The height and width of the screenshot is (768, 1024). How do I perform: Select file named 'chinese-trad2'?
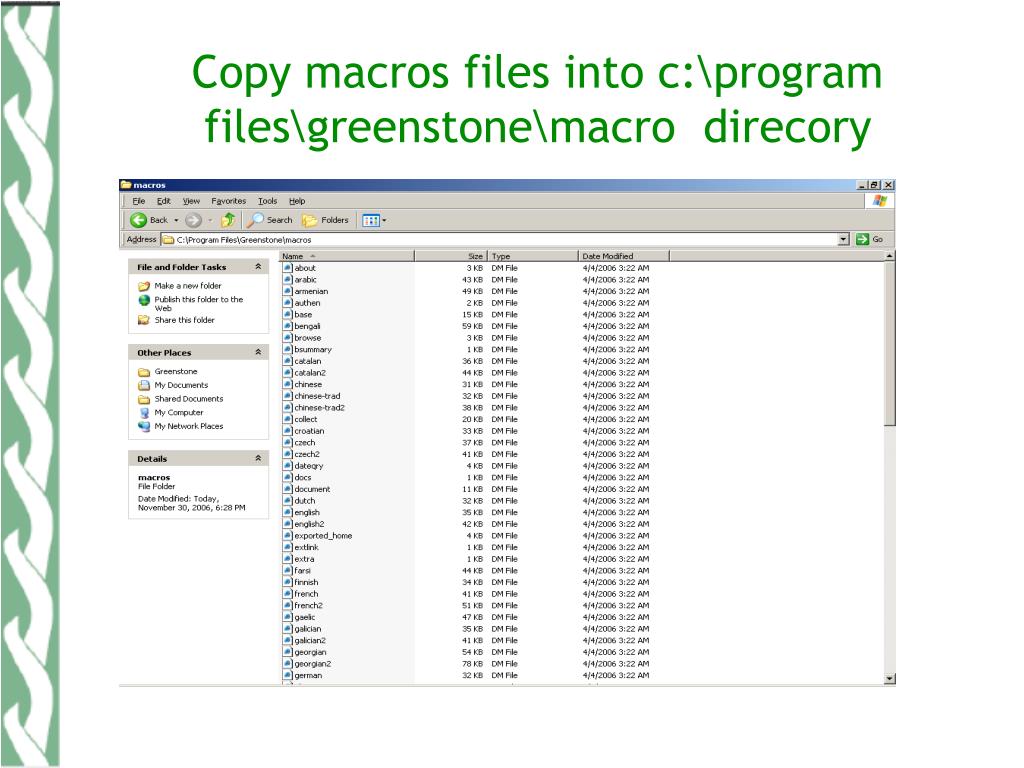(319, 408)
